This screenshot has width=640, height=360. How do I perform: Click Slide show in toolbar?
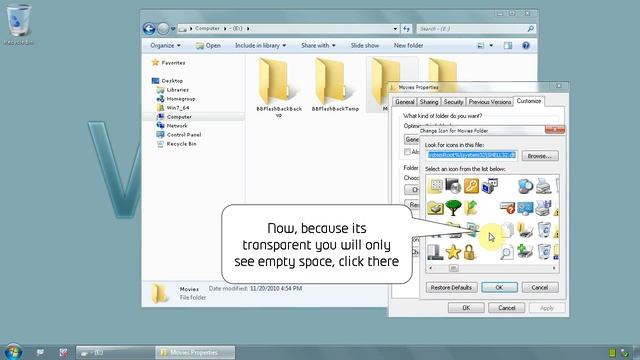point(364,45)
